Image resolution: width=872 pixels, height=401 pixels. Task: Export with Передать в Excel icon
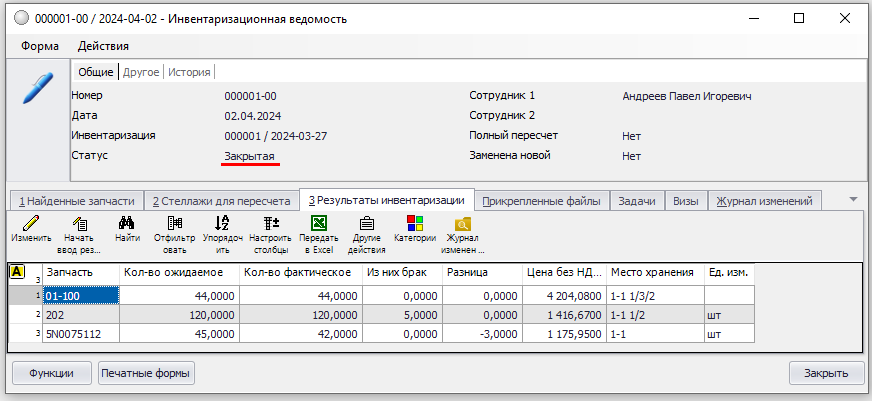point(318,224)
